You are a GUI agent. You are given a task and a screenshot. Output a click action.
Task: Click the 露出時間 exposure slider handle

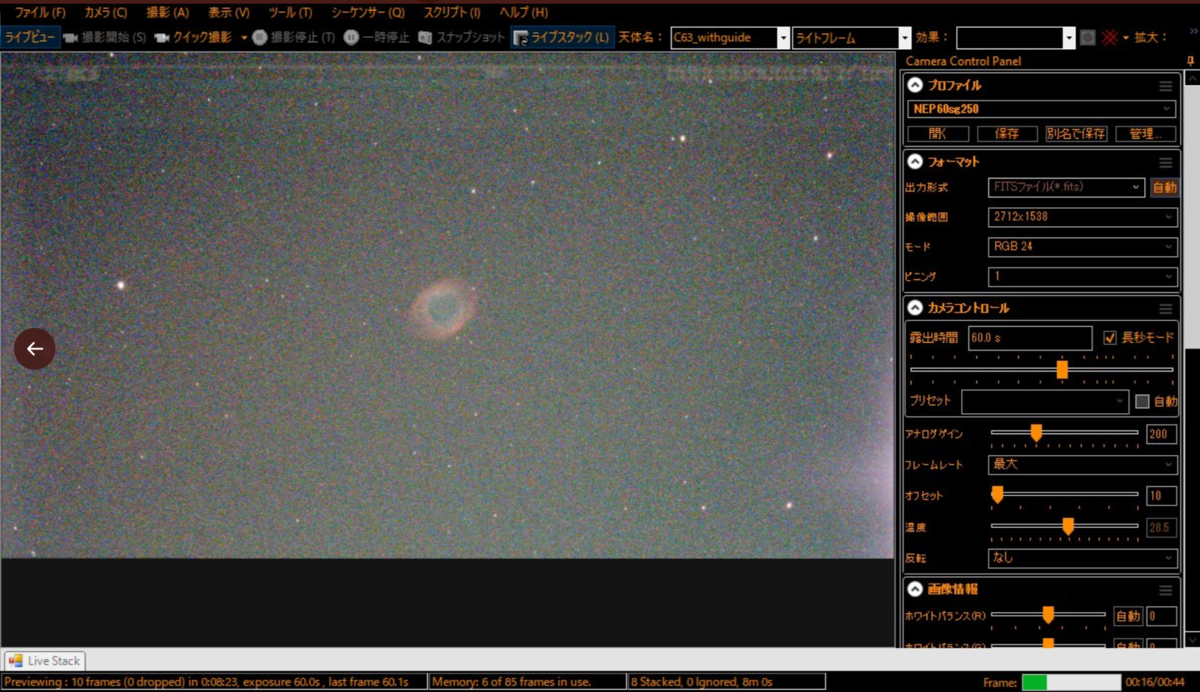coord(1062,370)
